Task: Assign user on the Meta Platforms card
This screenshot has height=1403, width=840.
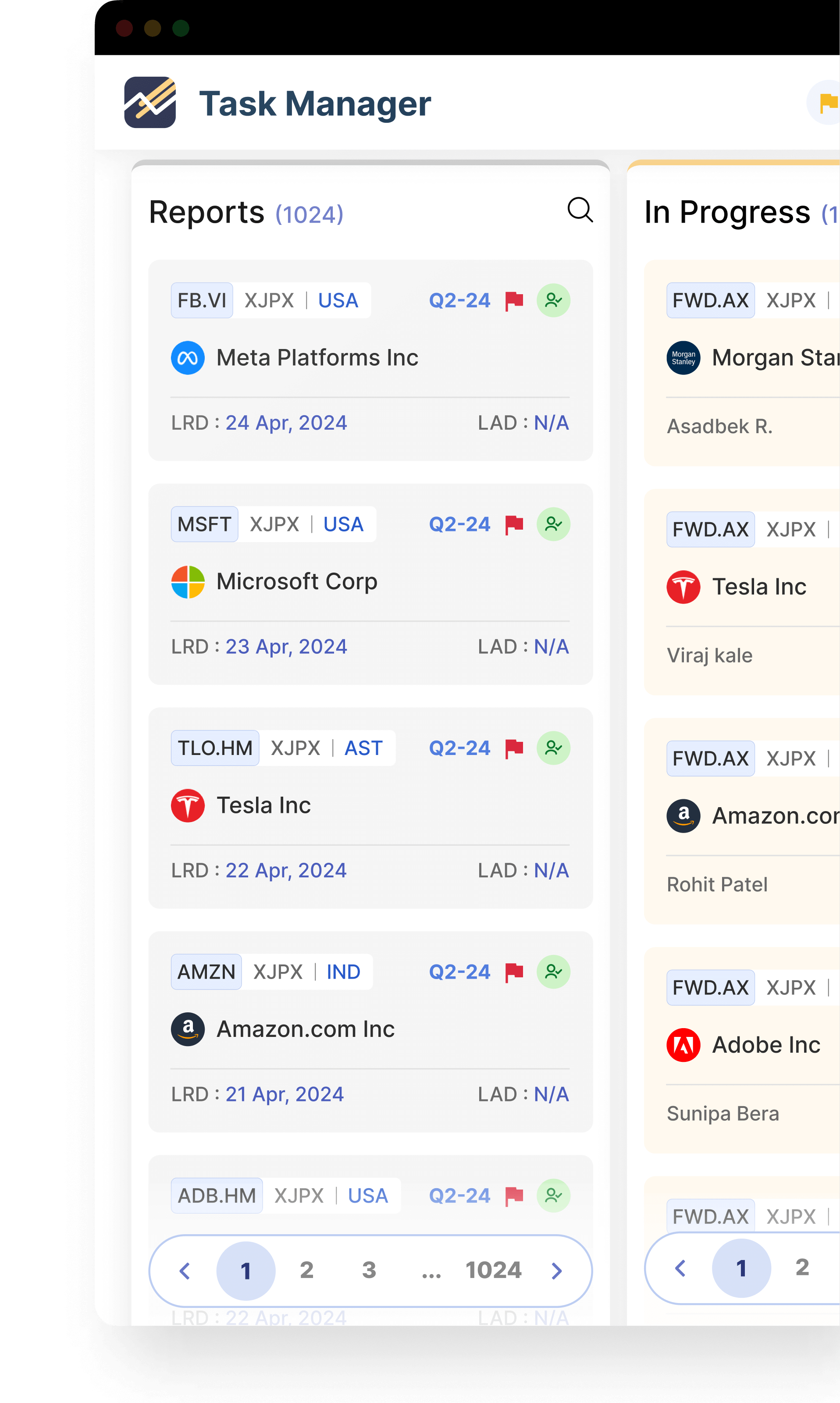Action: pyautogui.click(x=553, y=300)
